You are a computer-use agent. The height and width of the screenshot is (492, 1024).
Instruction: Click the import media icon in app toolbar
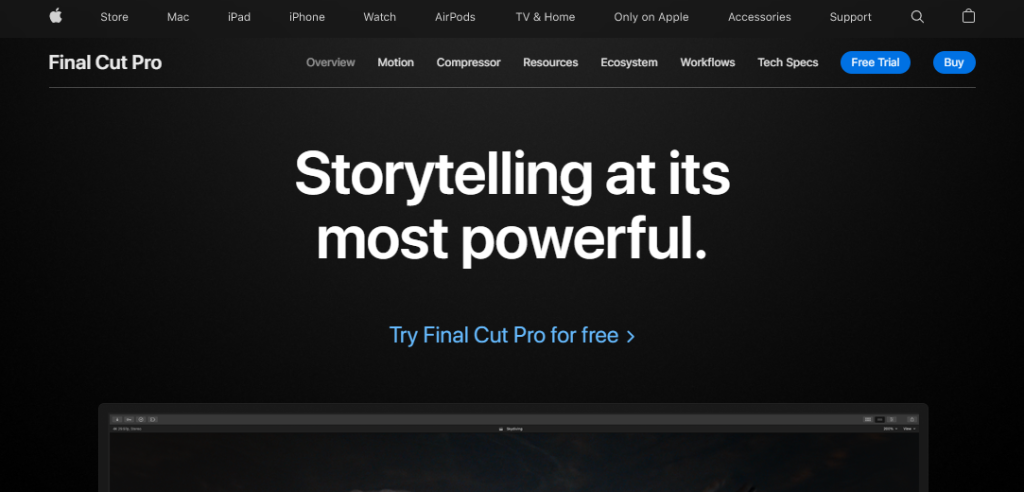pyautogui.click(x=118, y=419)
